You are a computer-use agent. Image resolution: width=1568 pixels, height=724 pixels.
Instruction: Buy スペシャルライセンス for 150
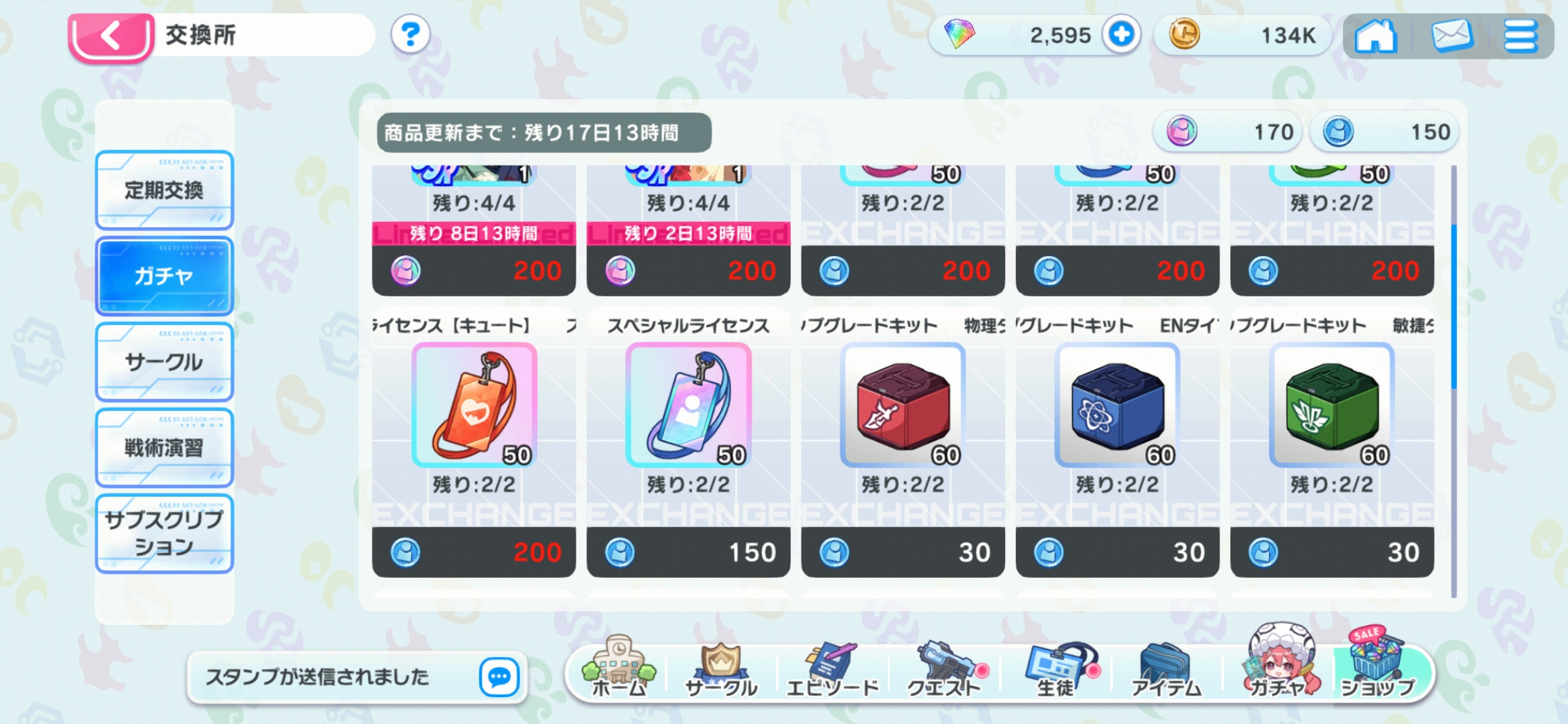pyautogui.click(x=688, y=552)
